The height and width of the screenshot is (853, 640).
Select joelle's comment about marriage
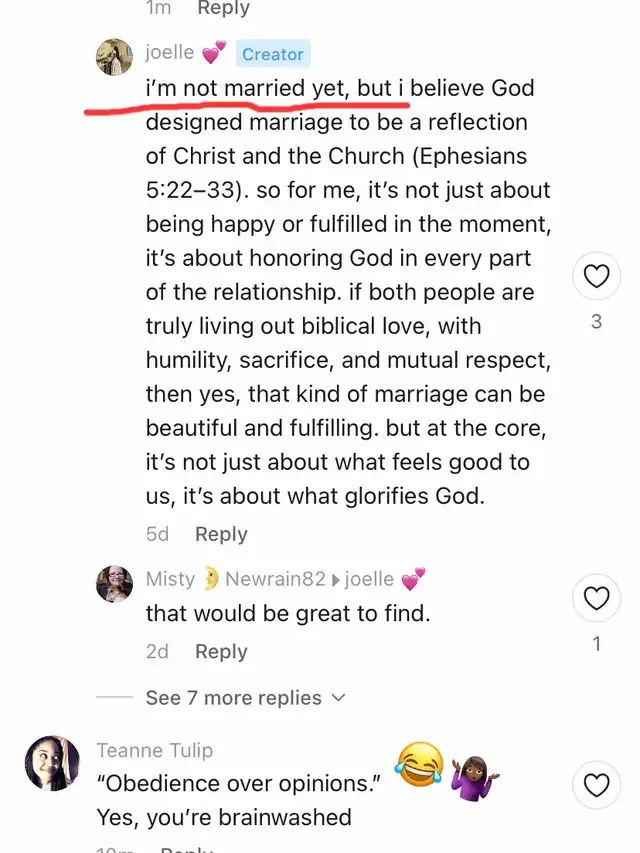[x=348, y=291]
